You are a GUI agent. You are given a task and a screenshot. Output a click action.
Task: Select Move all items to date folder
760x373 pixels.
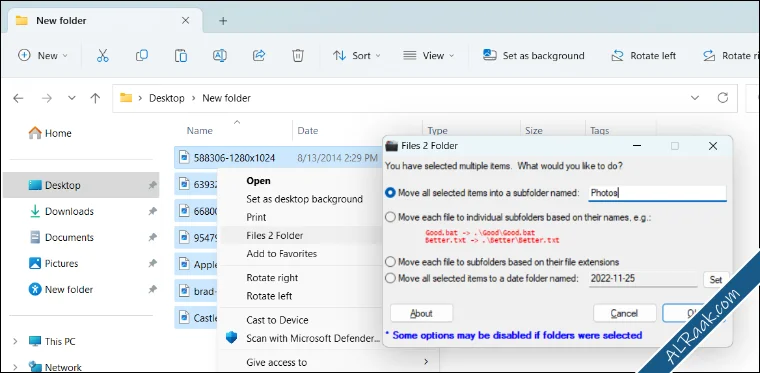(390, 279)
